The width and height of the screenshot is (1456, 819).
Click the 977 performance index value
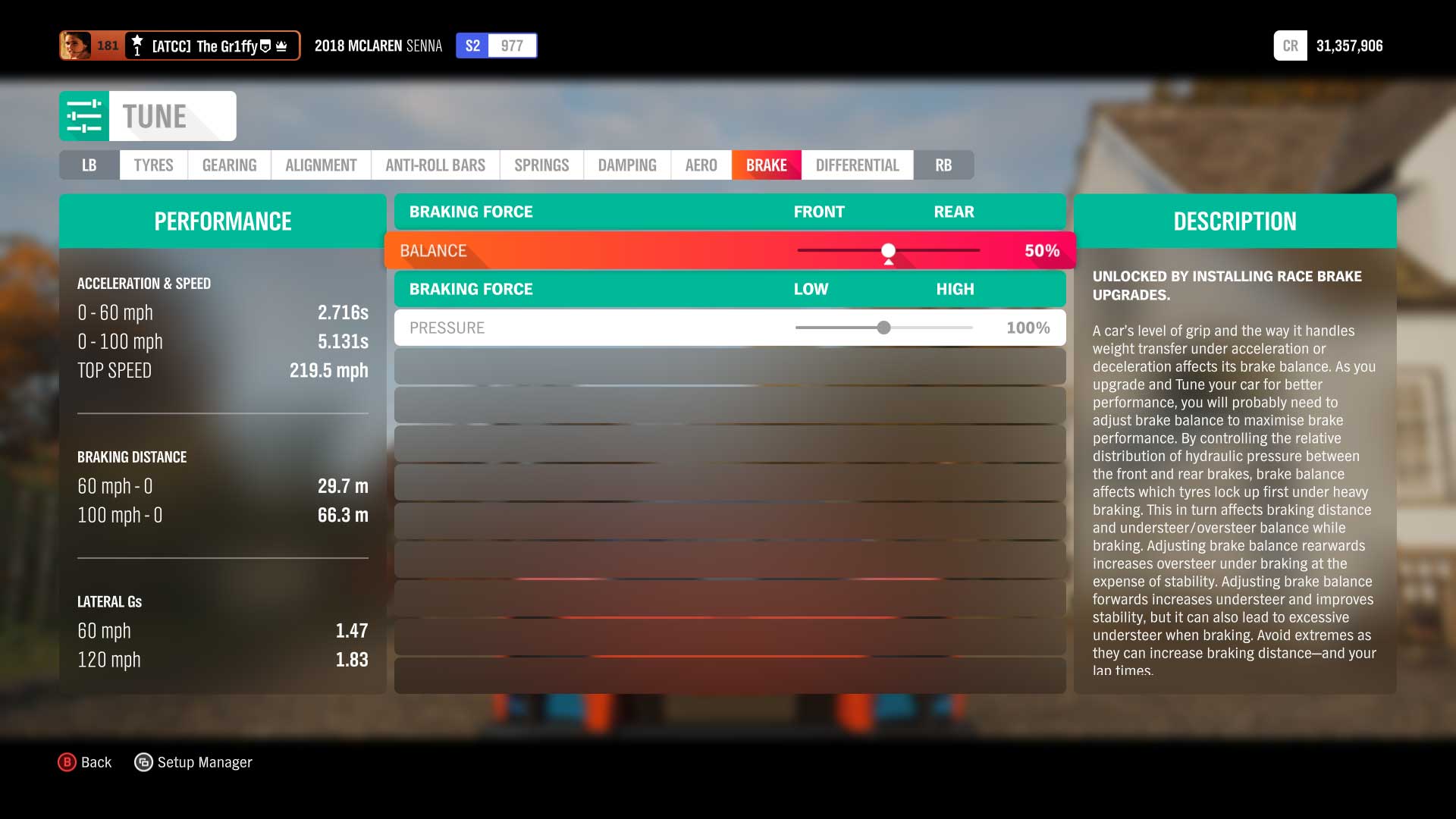click(x=512, y=45)
